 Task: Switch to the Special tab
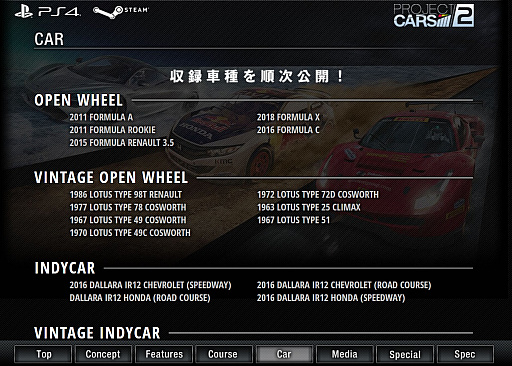coord(405,354)
